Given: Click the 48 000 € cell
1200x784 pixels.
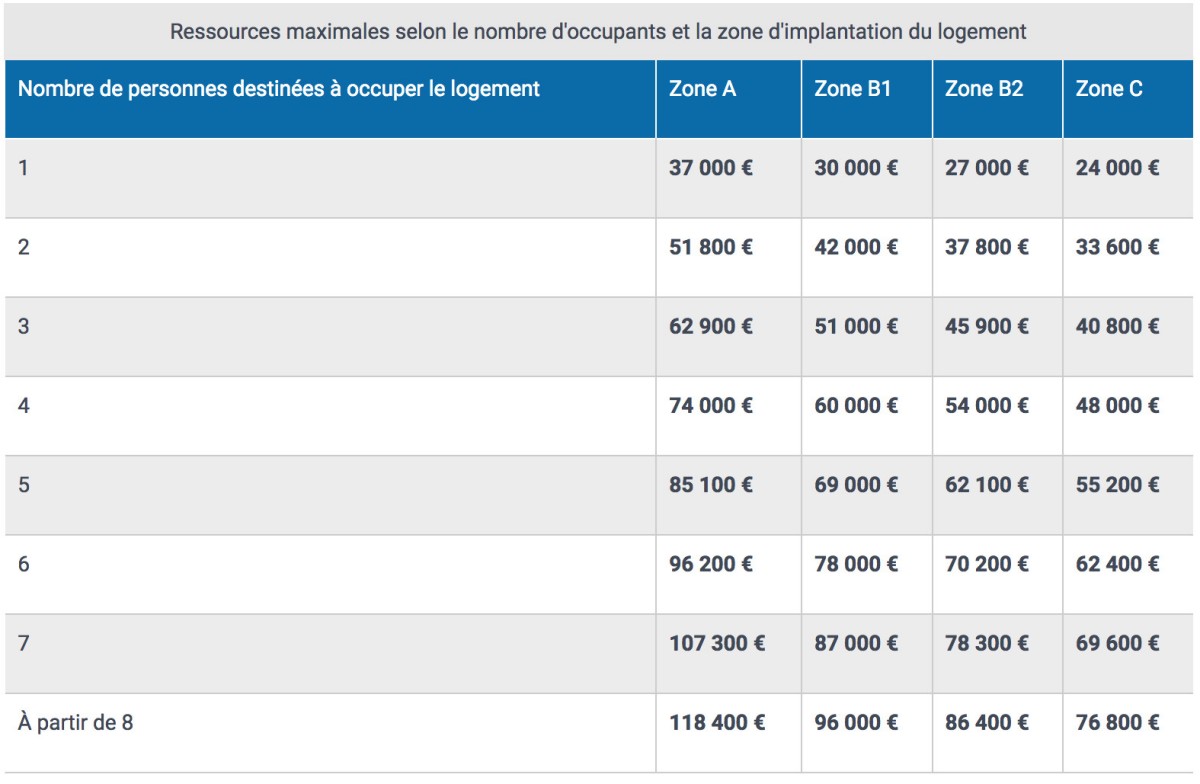Looking at the screenshot, I should (x=1117, y=406).
